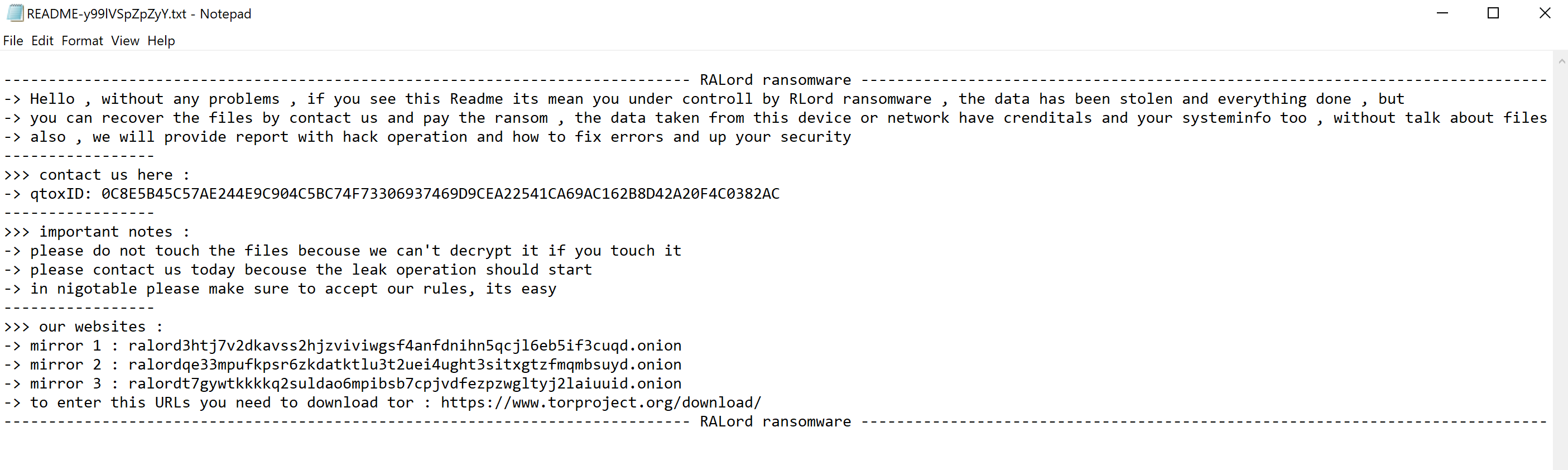Open the Edit menu
The height and width of the screenshot is (470, 1568).
pos(42,41)
